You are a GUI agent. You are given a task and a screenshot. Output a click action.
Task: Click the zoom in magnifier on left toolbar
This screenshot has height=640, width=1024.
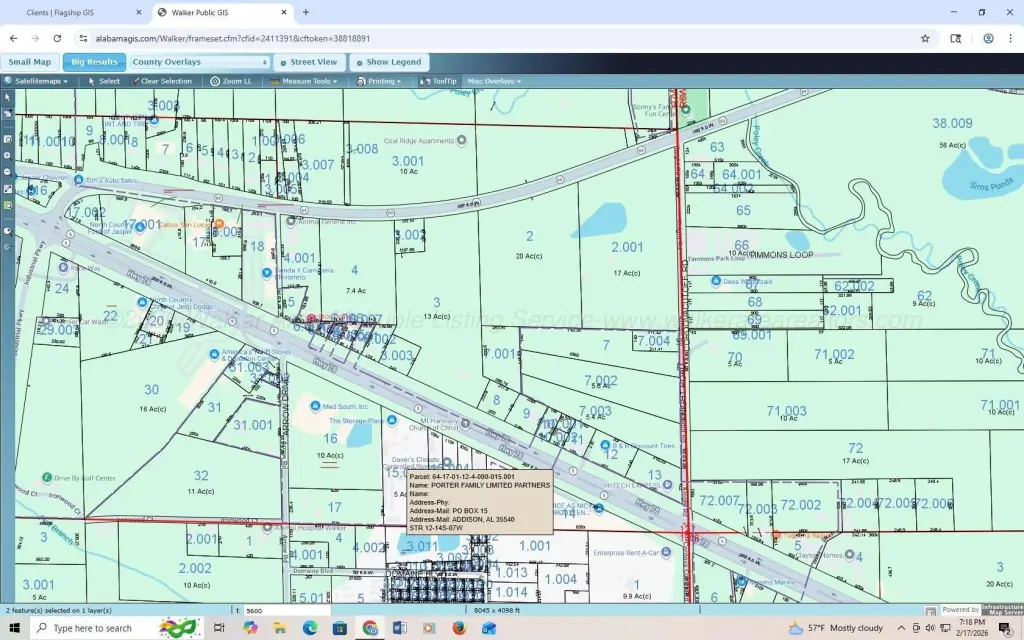click(x=7, y=155)
